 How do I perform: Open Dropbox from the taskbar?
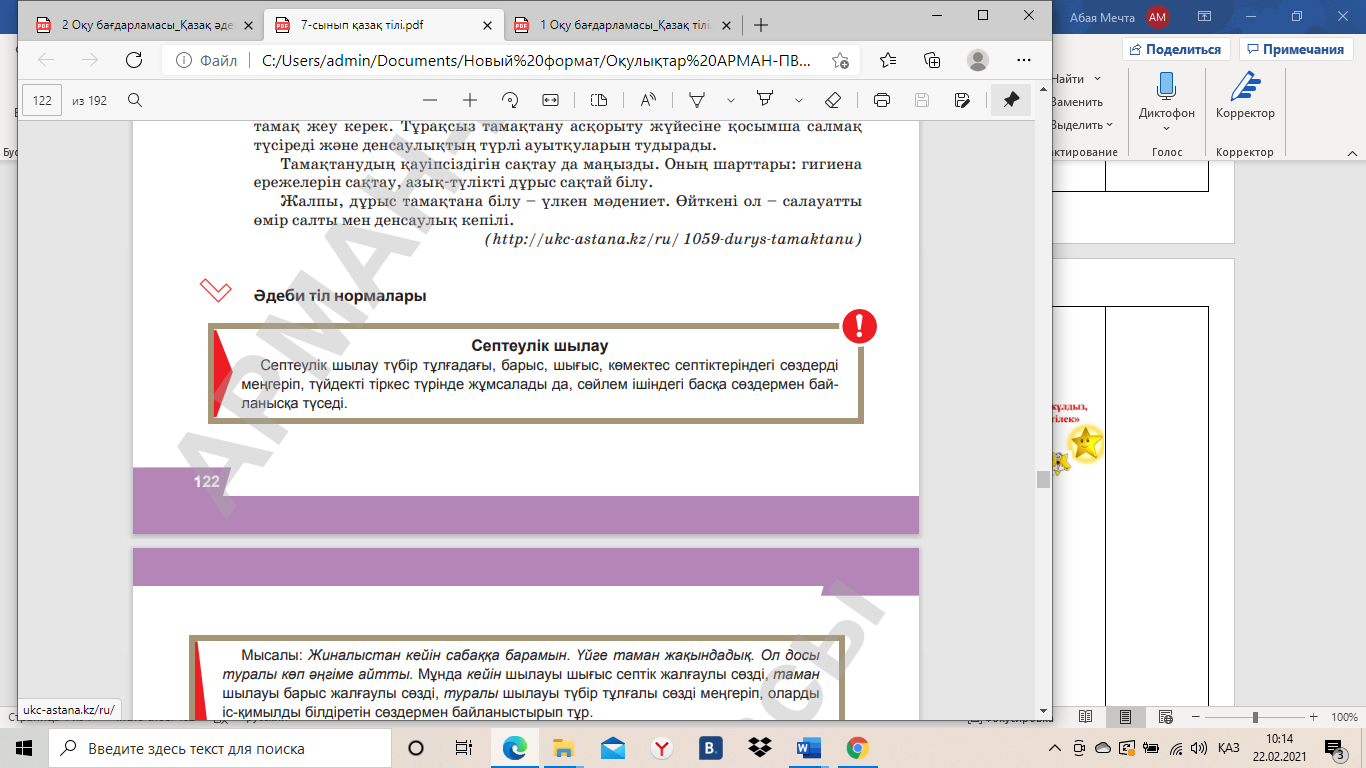tap(759, 748)
